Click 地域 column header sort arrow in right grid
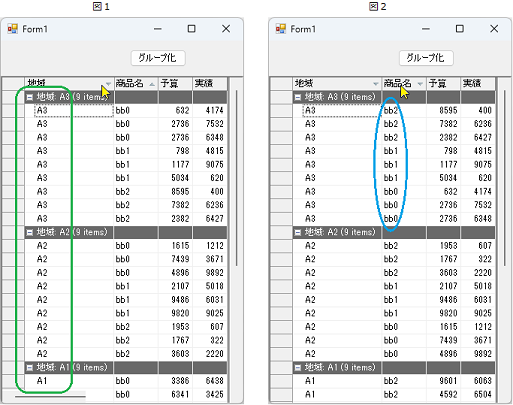The height and width of the screenshot is (405, 513). pyautogui.click(x=376, y=84)
